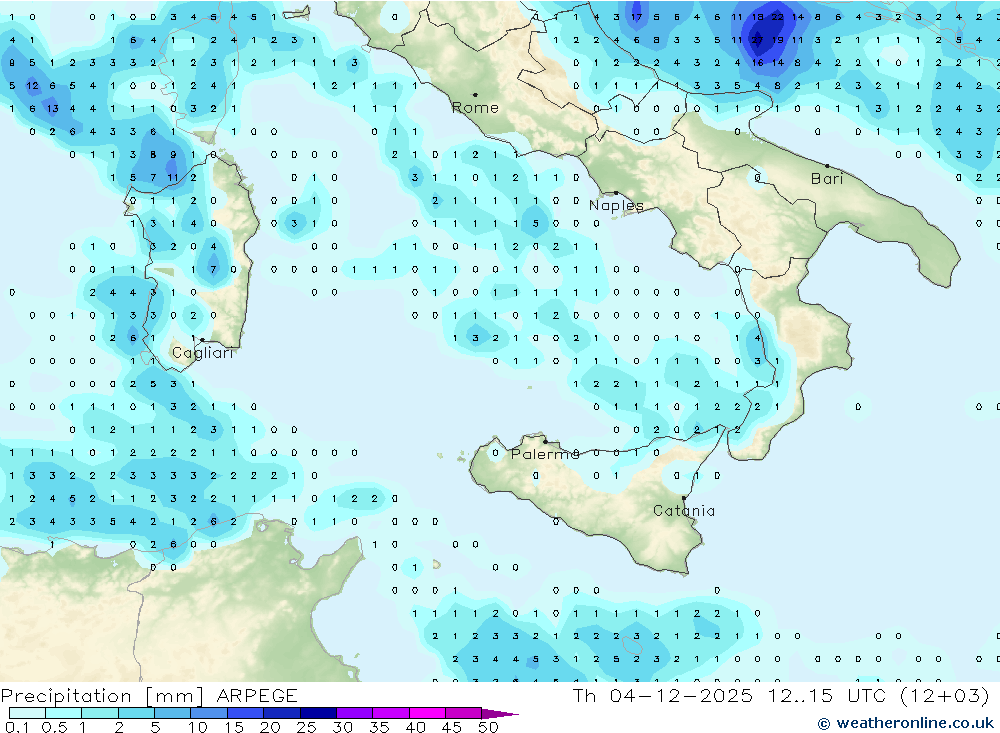Image resolution: width=1000 pixels, height=733 pixels.
Task: Select the 5–10 mm legend swatch
Action: point(173,713)
